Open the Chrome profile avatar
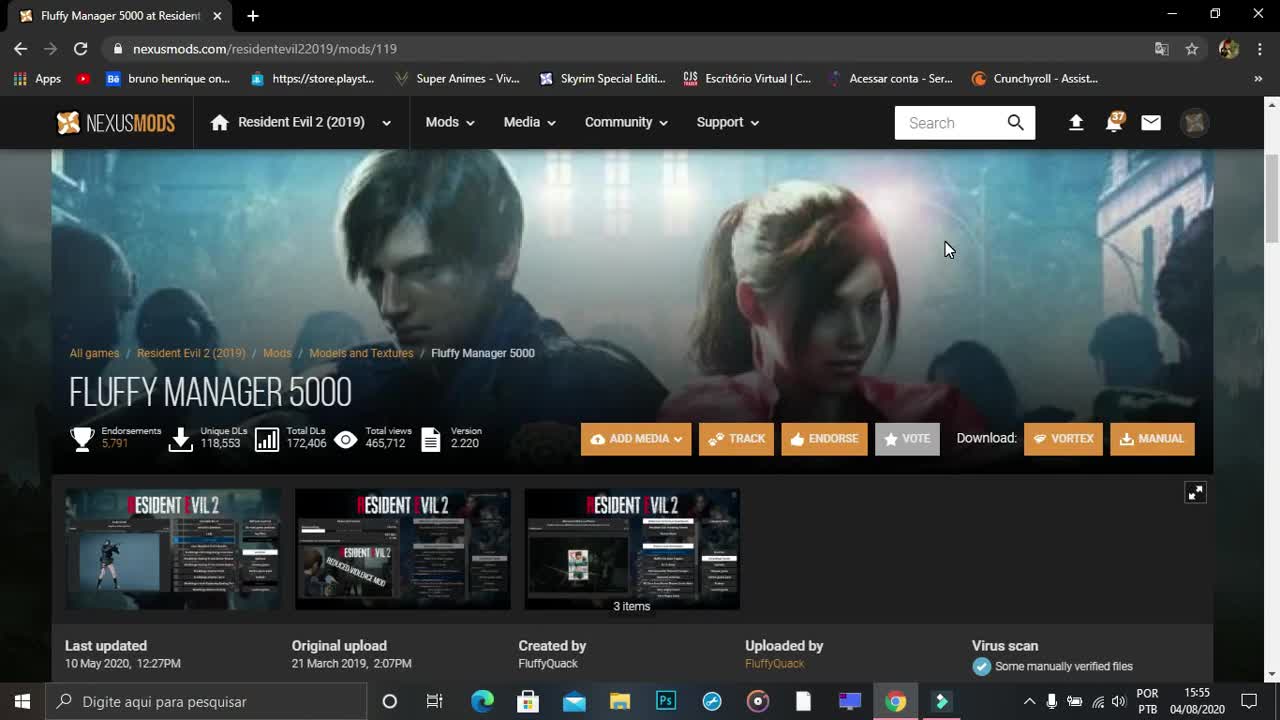 [x=1229, y=48]
